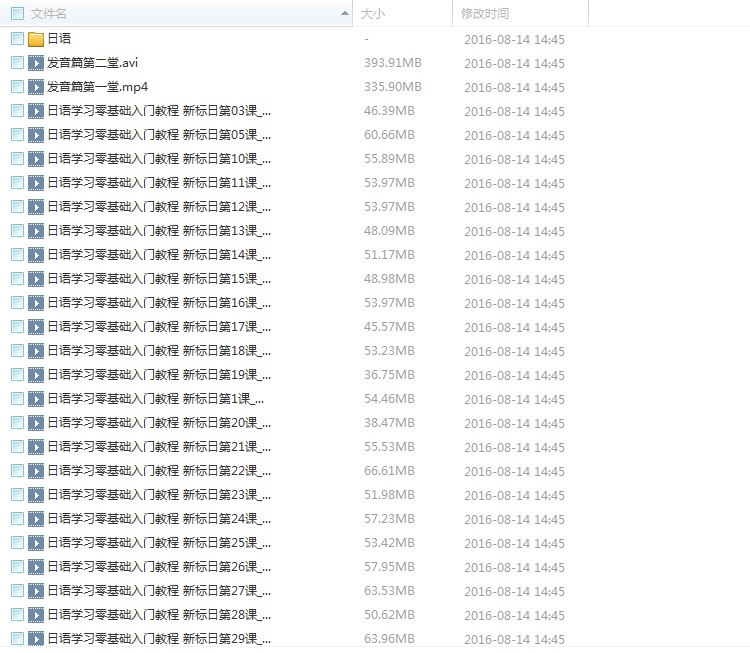750x653 pixels.
Task: Click the video icon of 发音篇第二堂.avi
Action: tap(36, 63)
